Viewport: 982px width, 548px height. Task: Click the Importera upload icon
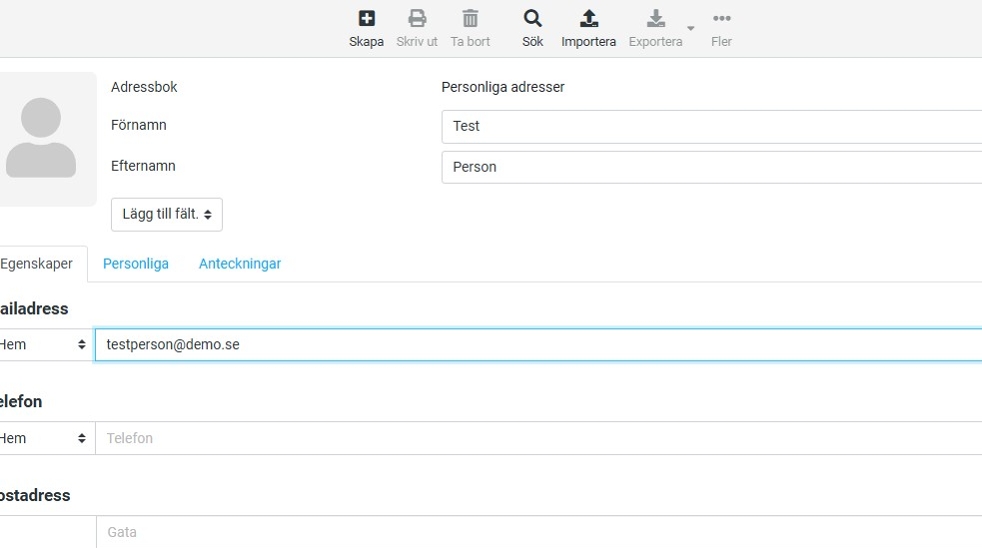(588, 19)
